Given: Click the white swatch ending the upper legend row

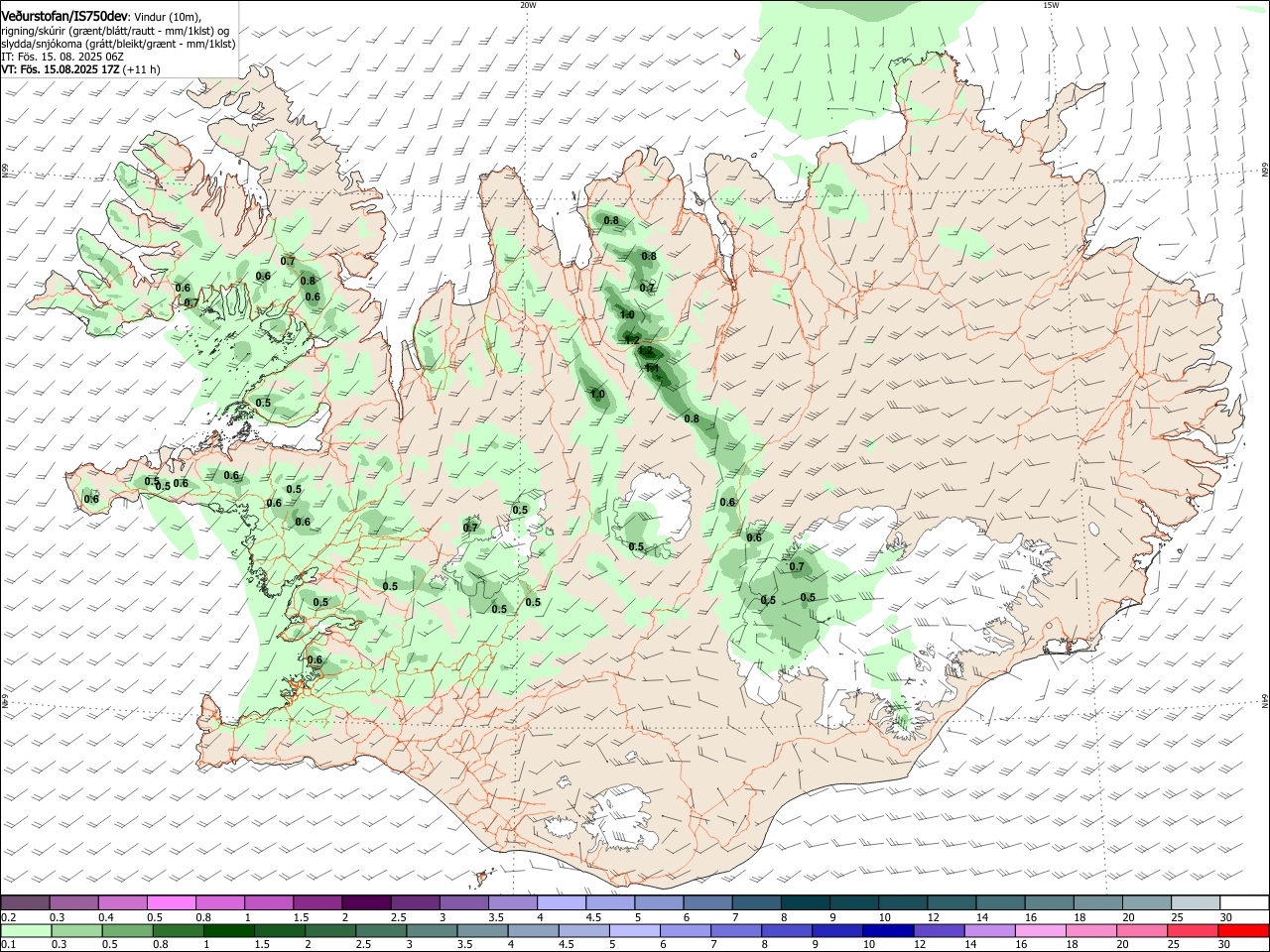Looking at the screenshot, I should click(x=1243, y=903).
